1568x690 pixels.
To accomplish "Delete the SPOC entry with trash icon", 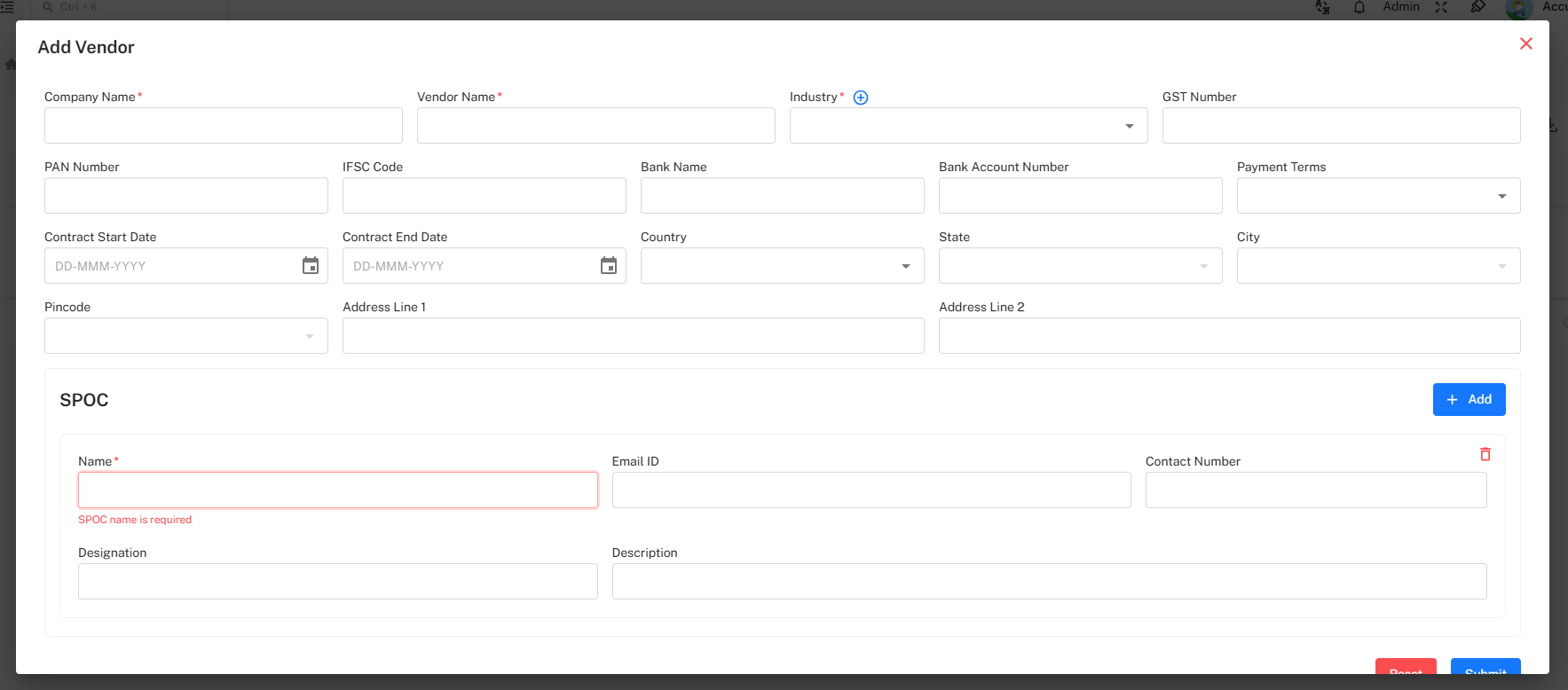I will pos(1485,454).
